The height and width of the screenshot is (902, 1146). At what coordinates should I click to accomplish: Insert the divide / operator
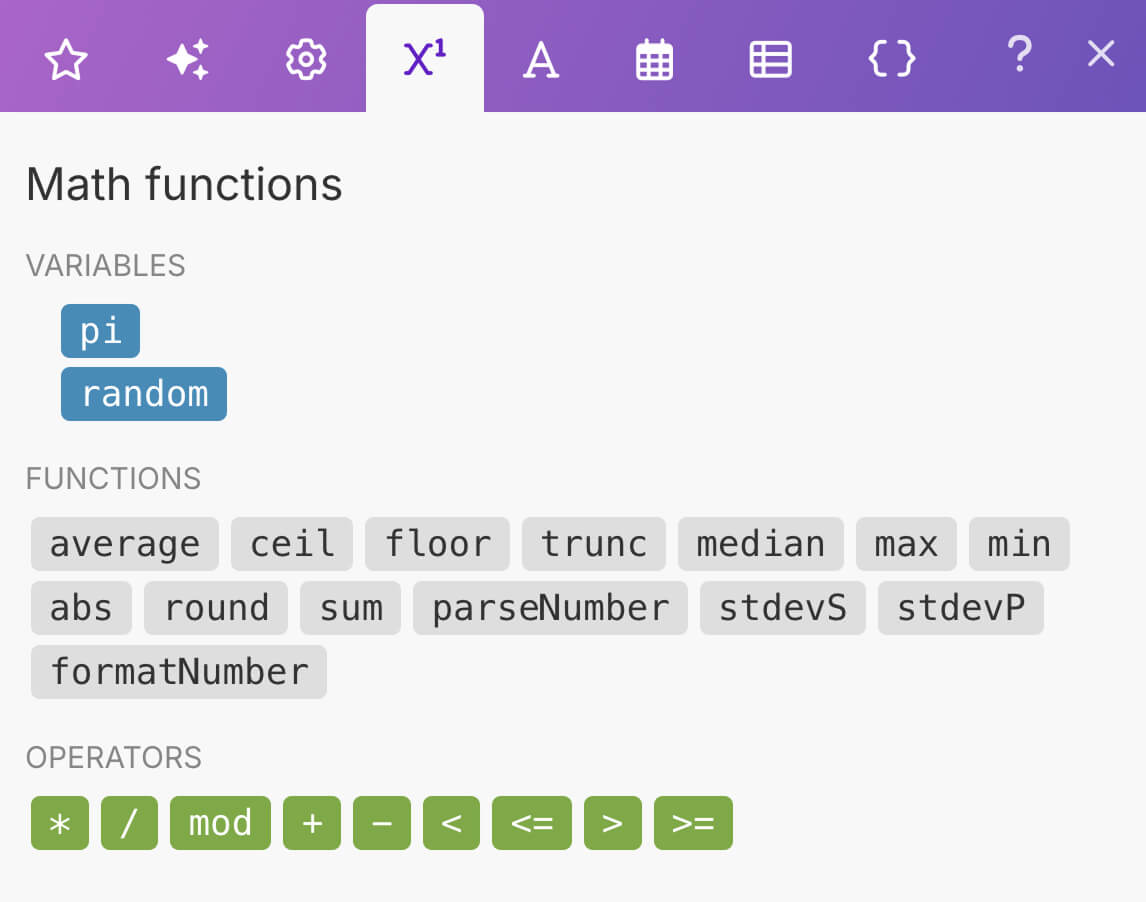(x=129, y=823)
